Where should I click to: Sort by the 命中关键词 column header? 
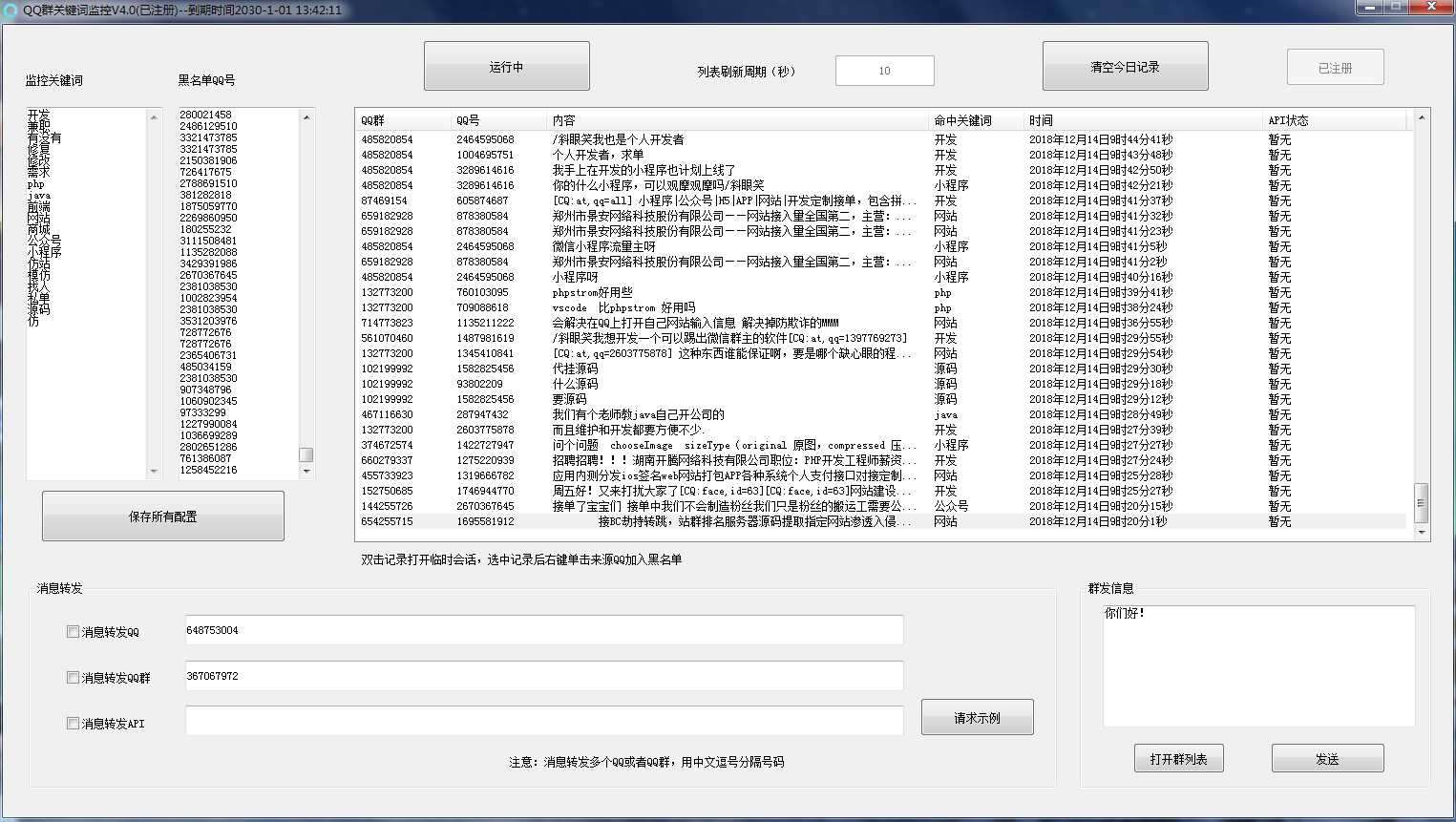click(976, 120)
